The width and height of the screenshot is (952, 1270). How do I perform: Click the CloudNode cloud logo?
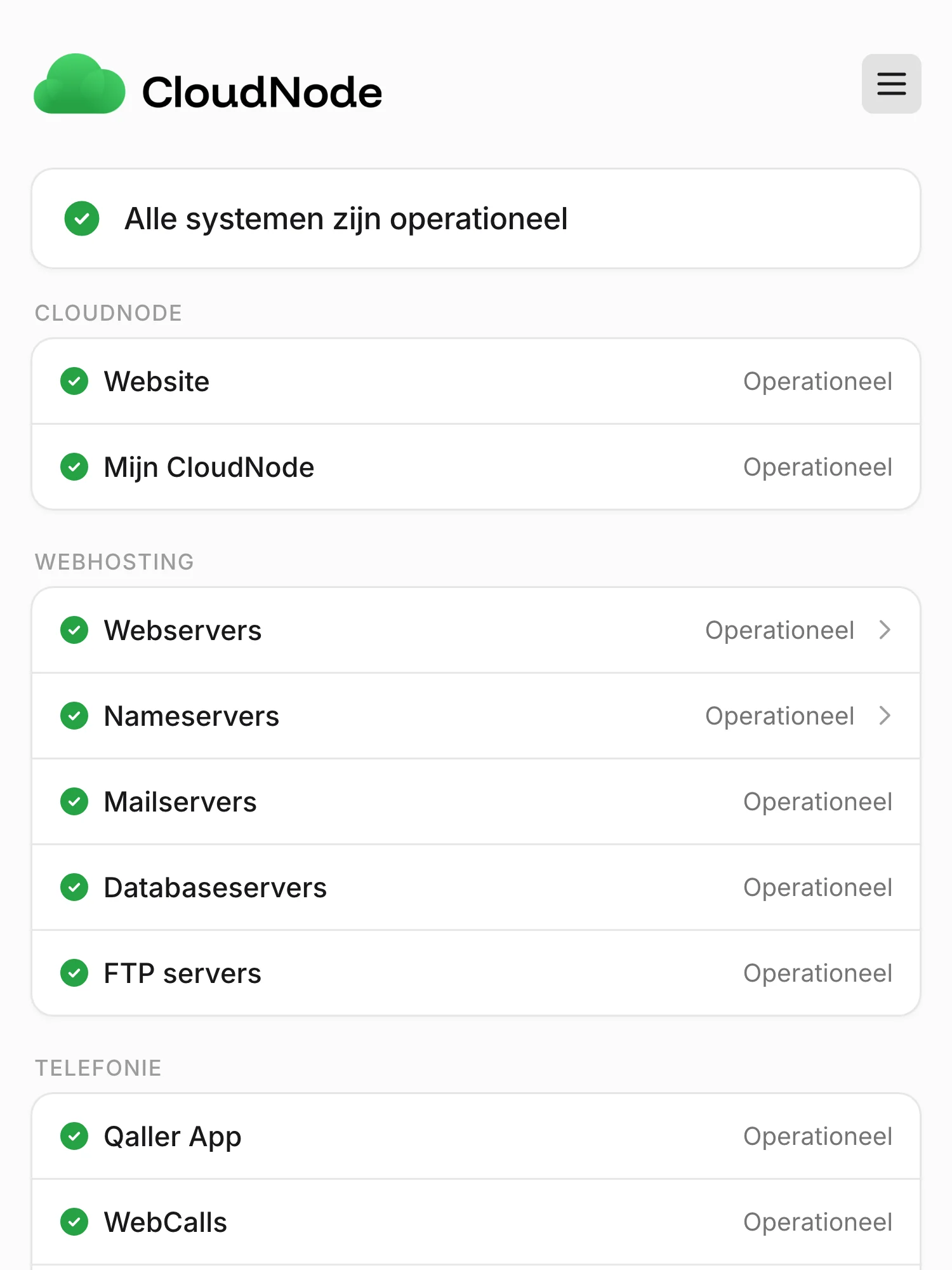pyautogui.click(x=79, y=84)
